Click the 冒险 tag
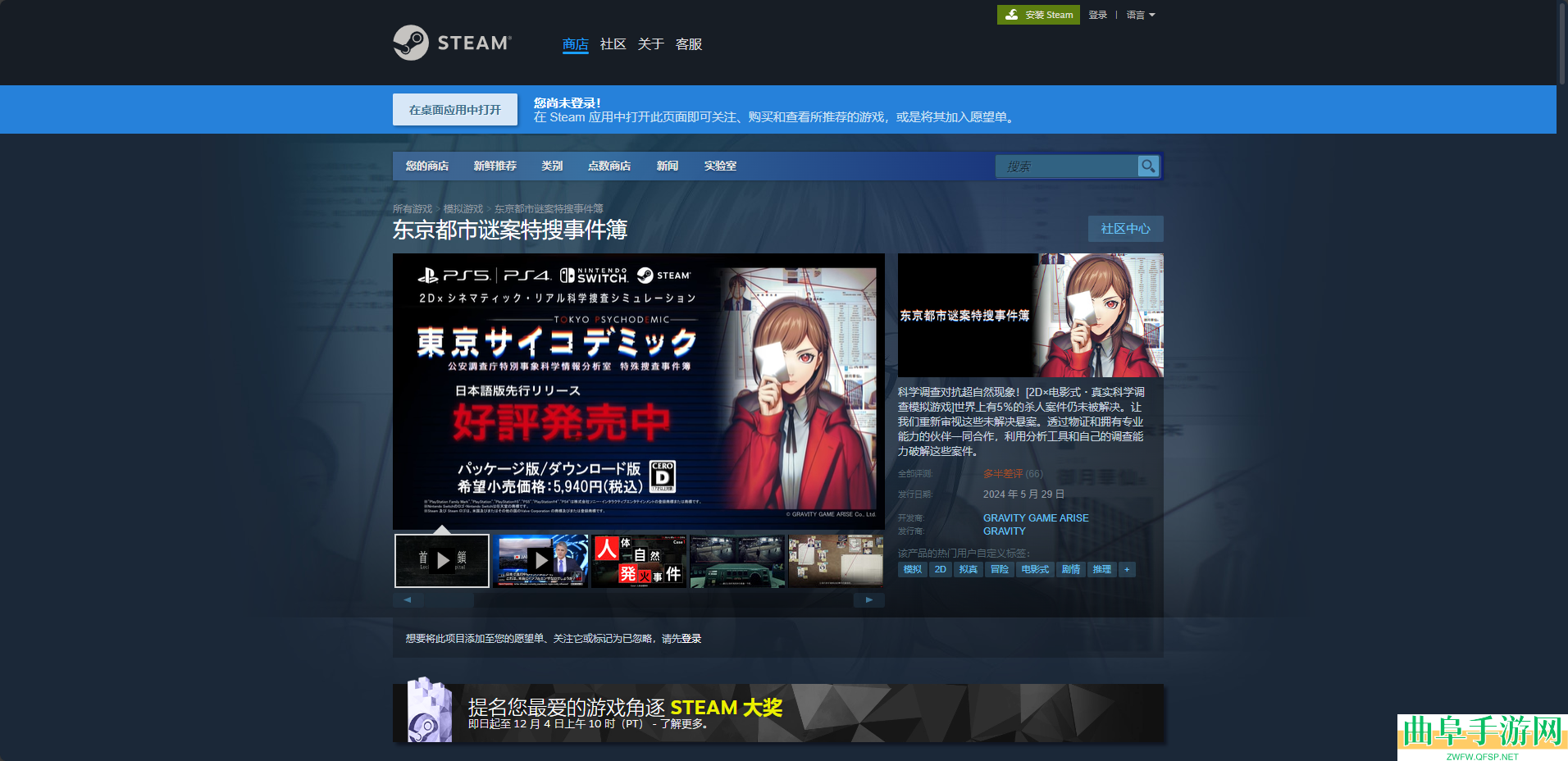This screenshot has width=1568, height=761. (1000, 569)
